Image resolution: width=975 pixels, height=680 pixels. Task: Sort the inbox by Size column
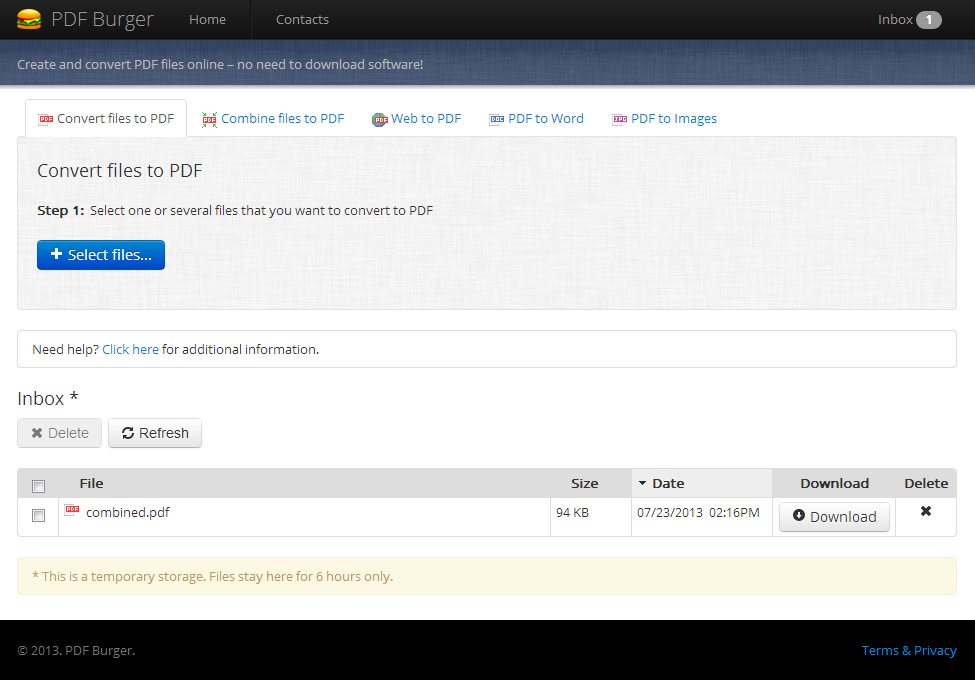(584, 483)
